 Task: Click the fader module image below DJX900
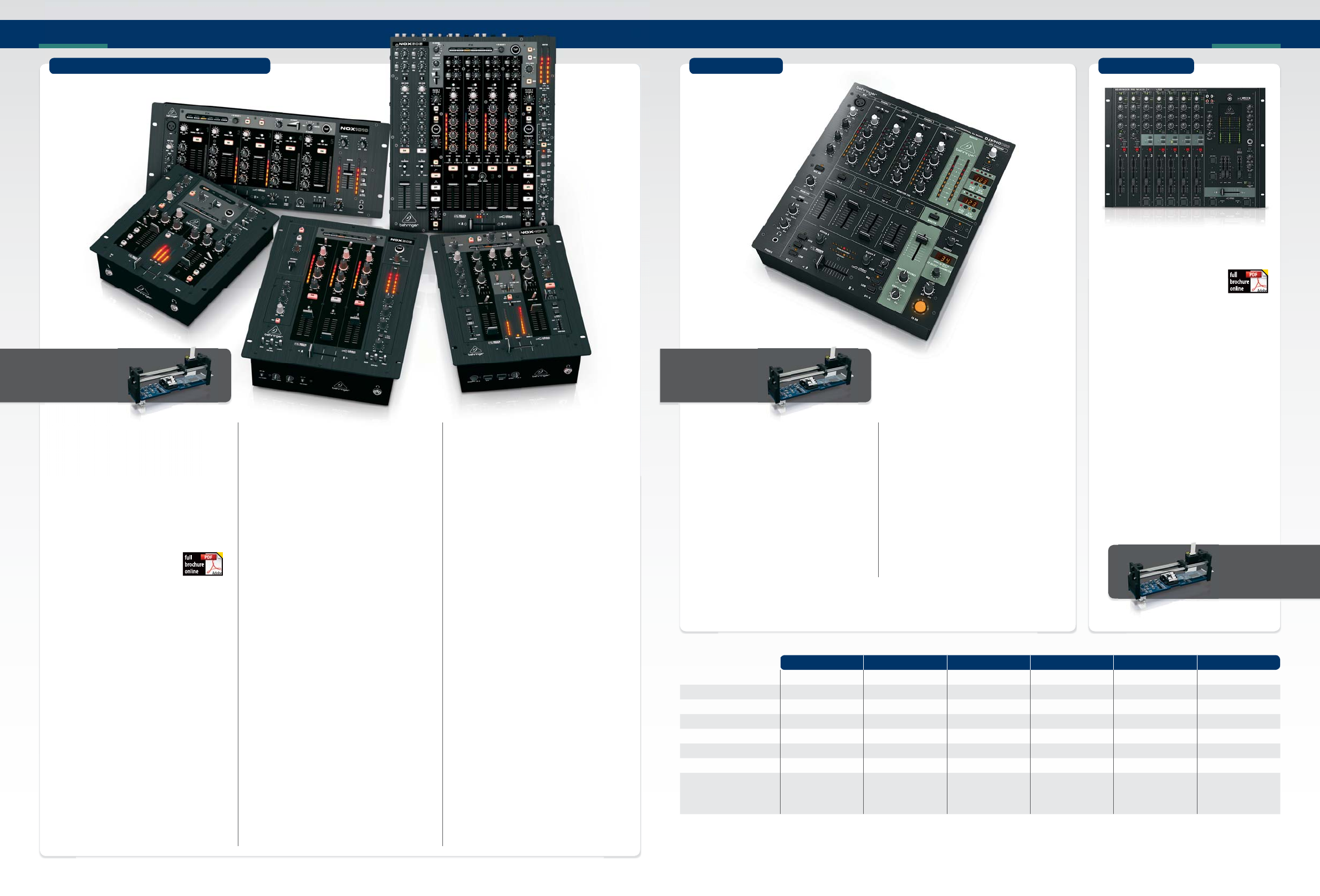811,380
